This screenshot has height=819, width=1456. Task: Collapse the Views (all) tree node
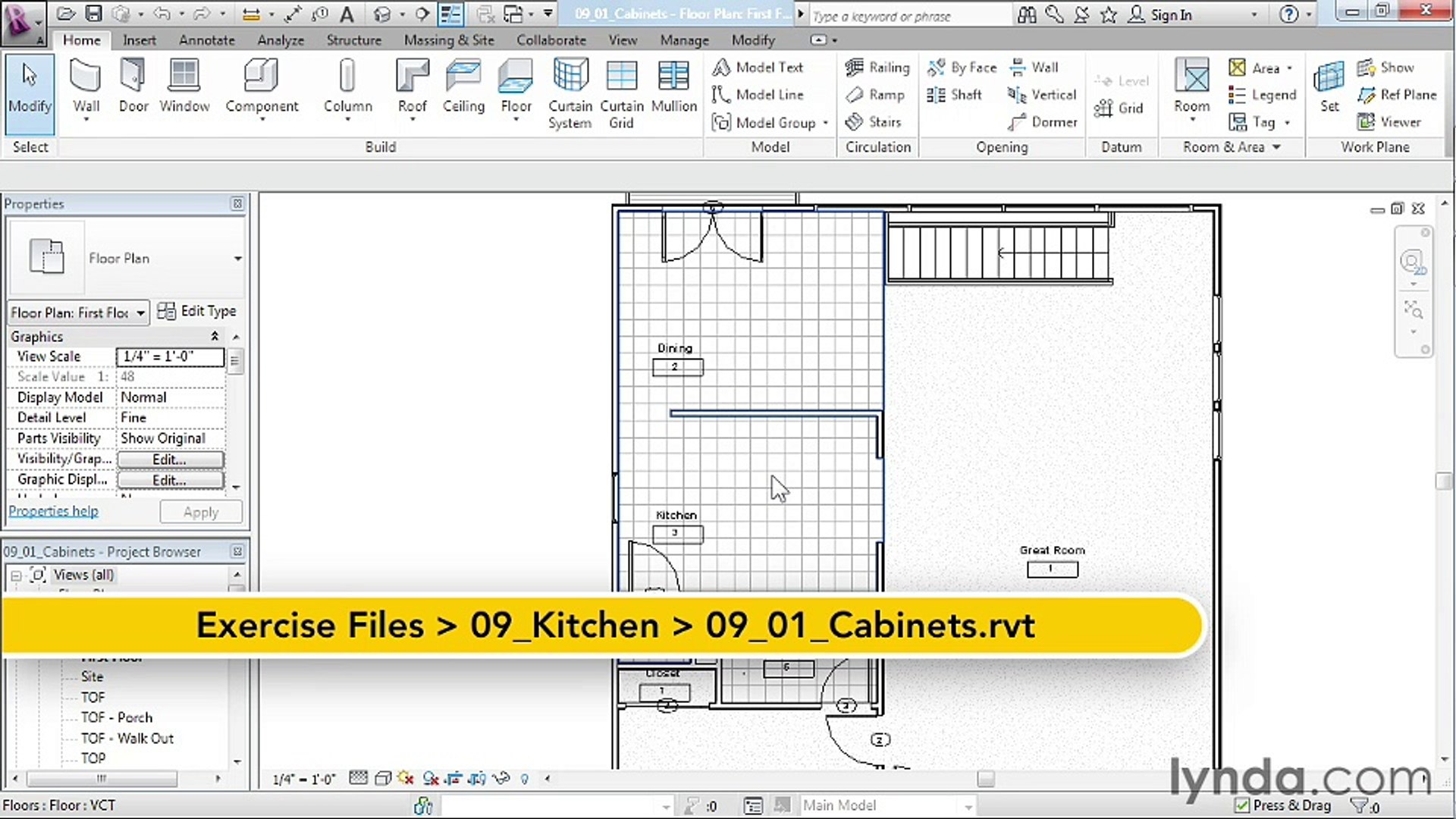(16, 576)
